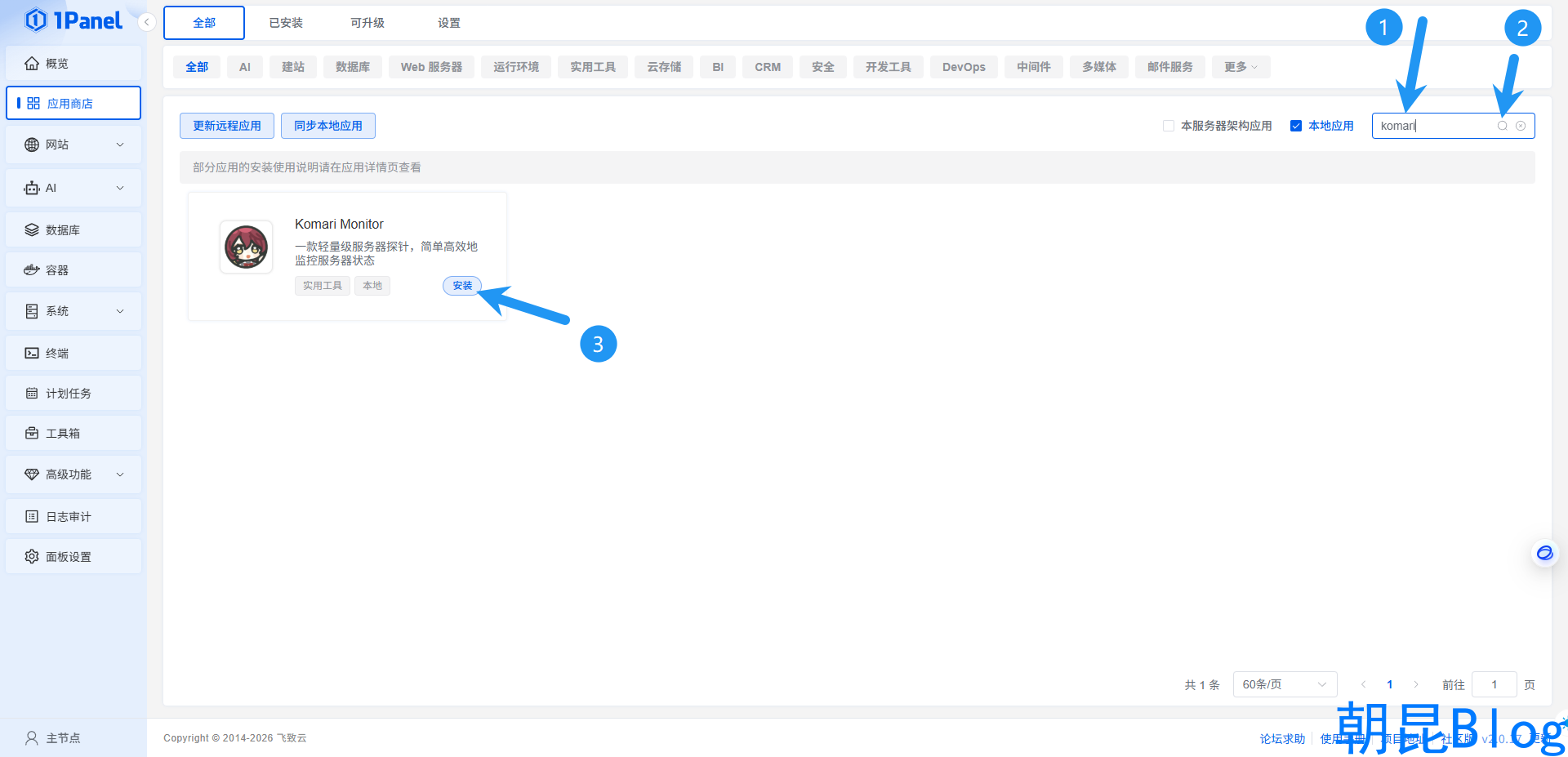This screenshot has width=1568, height=757.
Task: Expand the AI submenu chevron
Action: pyautogui.click(x=120, y=188)
